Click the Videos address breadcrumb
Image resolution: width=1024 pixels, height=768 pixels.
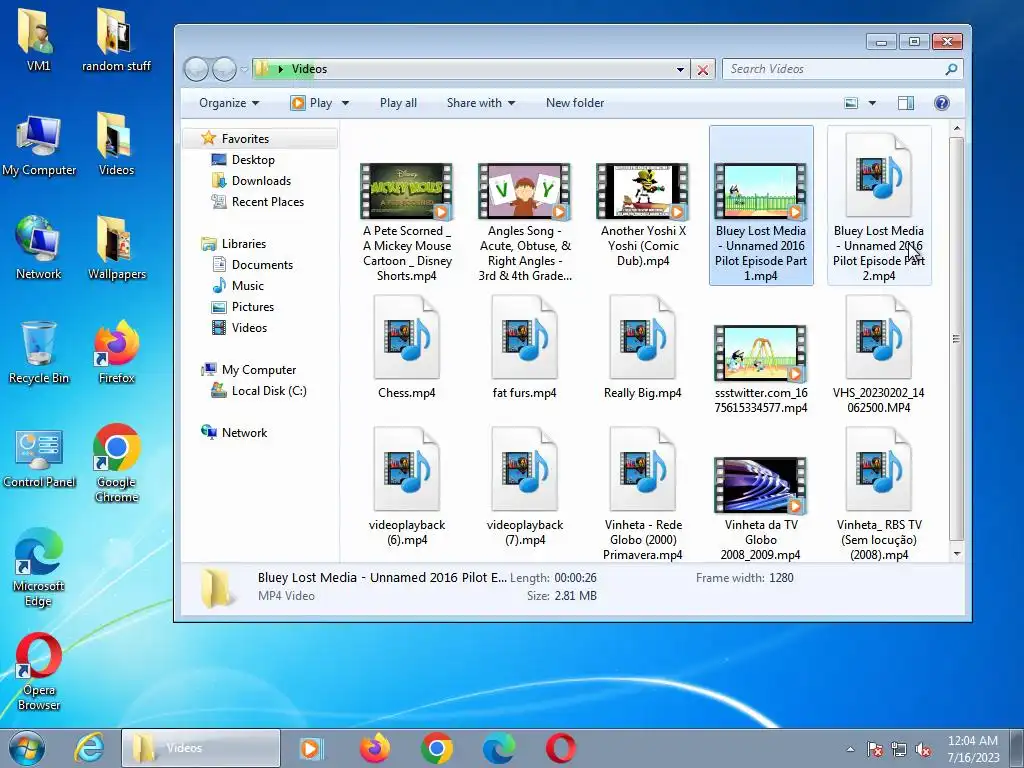(310, 69)
